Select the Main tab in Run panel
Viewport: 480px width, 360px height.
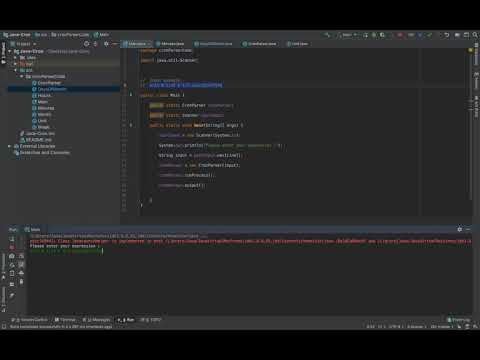click(x=32, y=229)
